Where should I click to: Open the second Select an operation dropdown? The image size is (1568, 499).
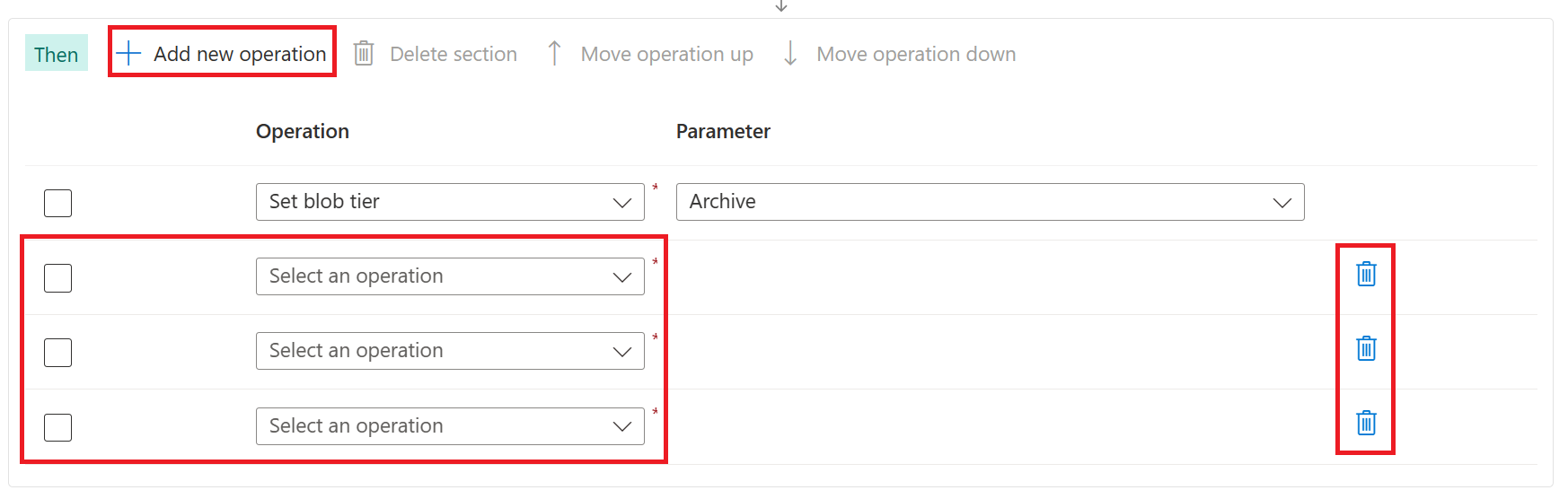click(x=450, y=351)
